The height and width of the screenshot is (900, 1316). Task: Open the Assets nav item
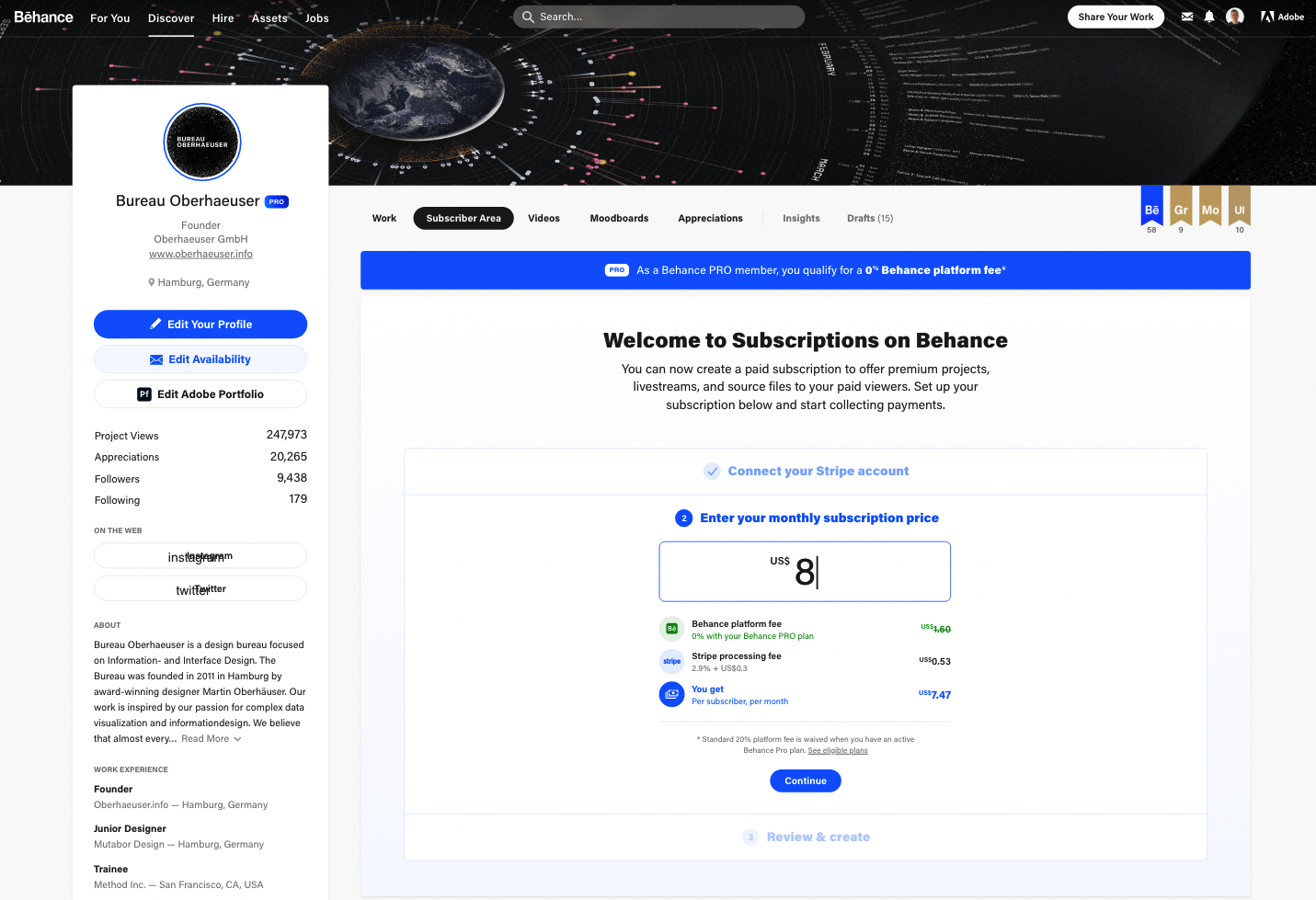tap(269, 17)
